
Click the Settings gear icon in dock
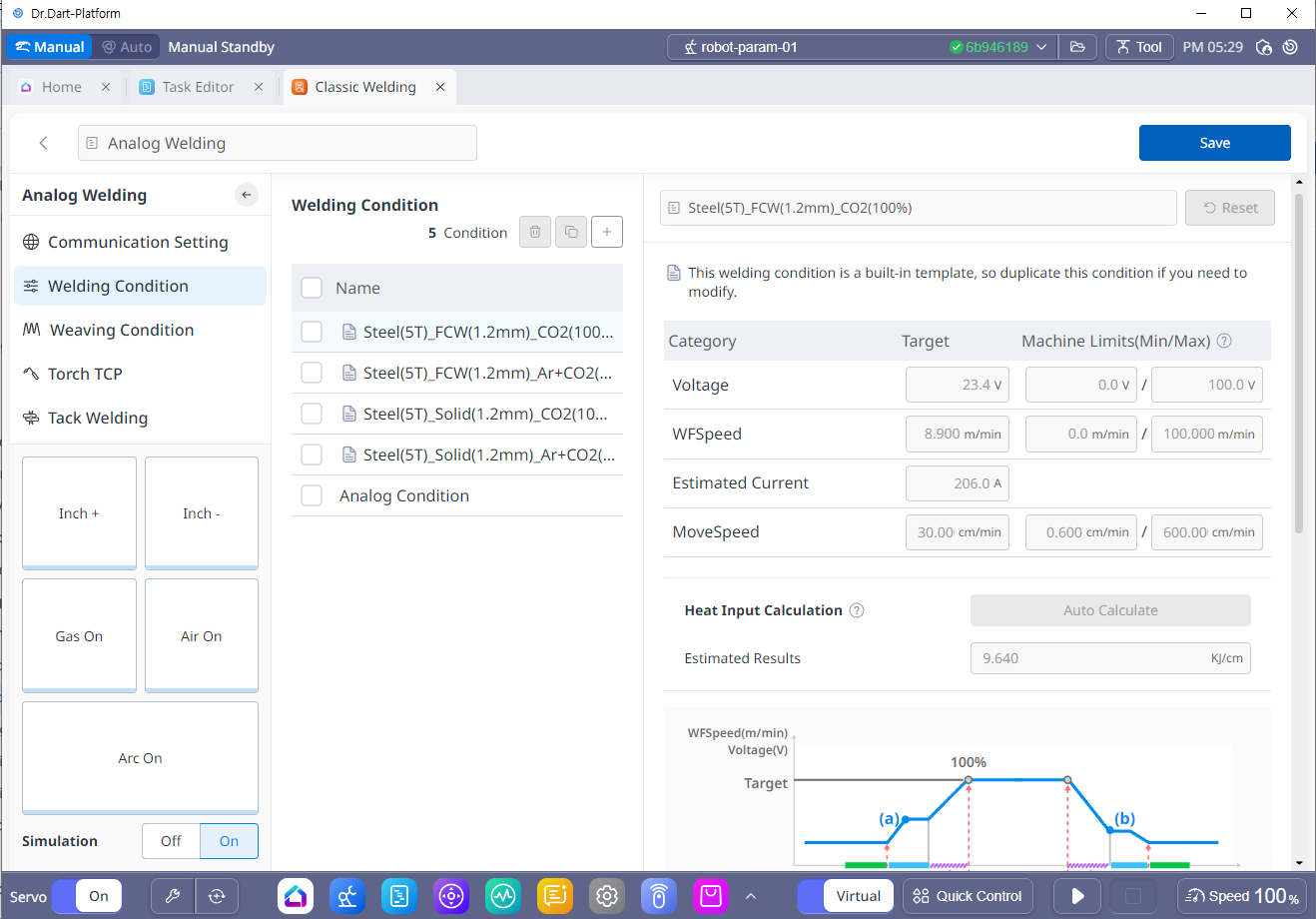tap(607, 896)
